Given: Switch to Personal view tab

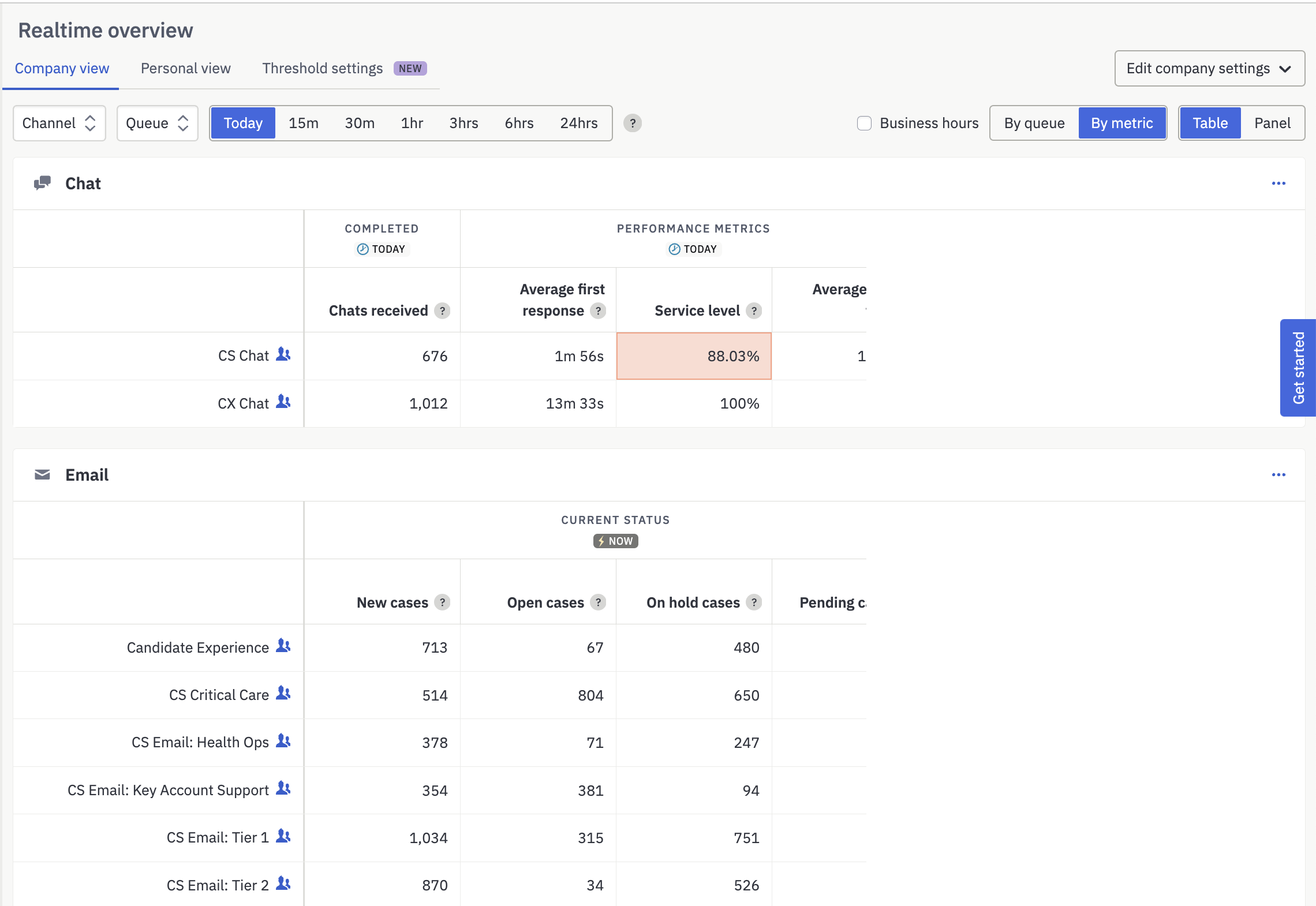Looking at the screenshot, I should click(x=185, y=69).
